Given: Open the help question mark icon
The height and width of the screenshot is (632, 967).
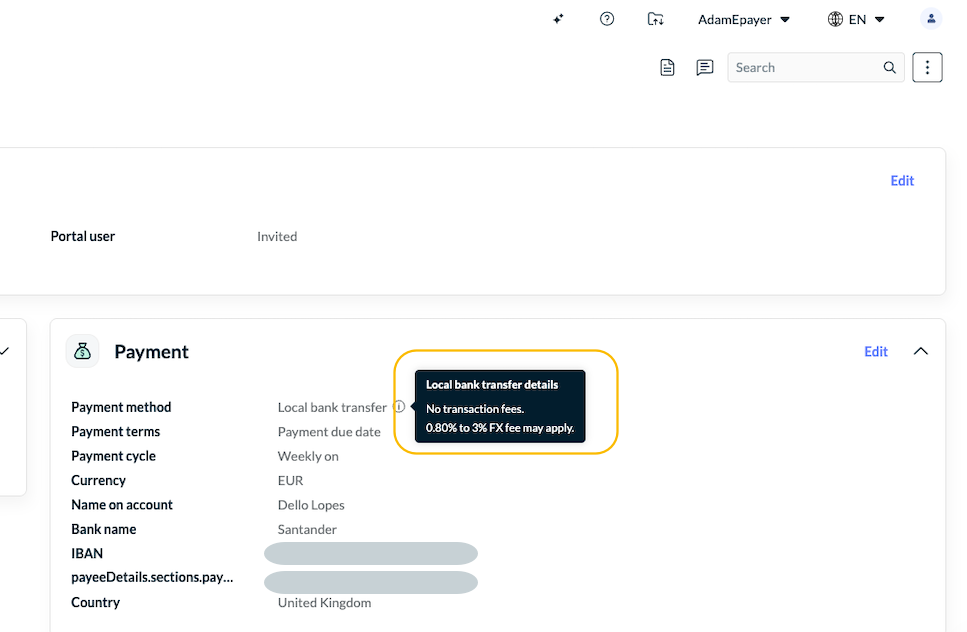Looking at the screenshot, I should [x=607, y=19].
